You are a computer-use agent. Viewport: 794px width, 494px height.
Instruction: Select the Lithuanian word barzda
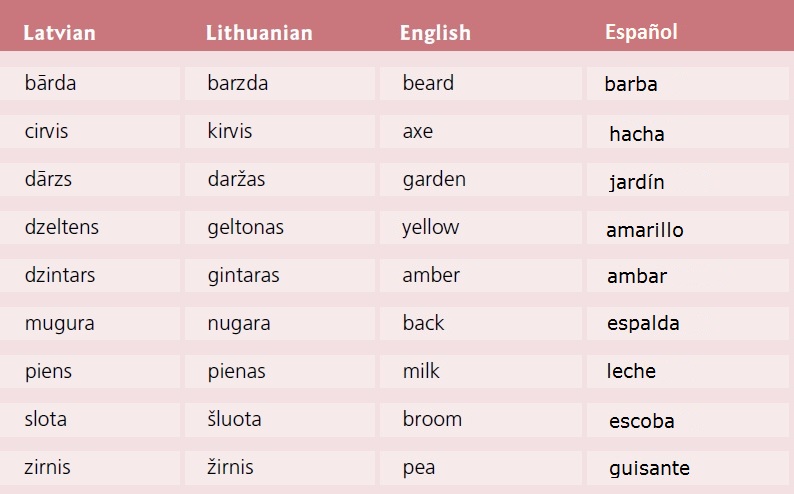click(238, 83)
